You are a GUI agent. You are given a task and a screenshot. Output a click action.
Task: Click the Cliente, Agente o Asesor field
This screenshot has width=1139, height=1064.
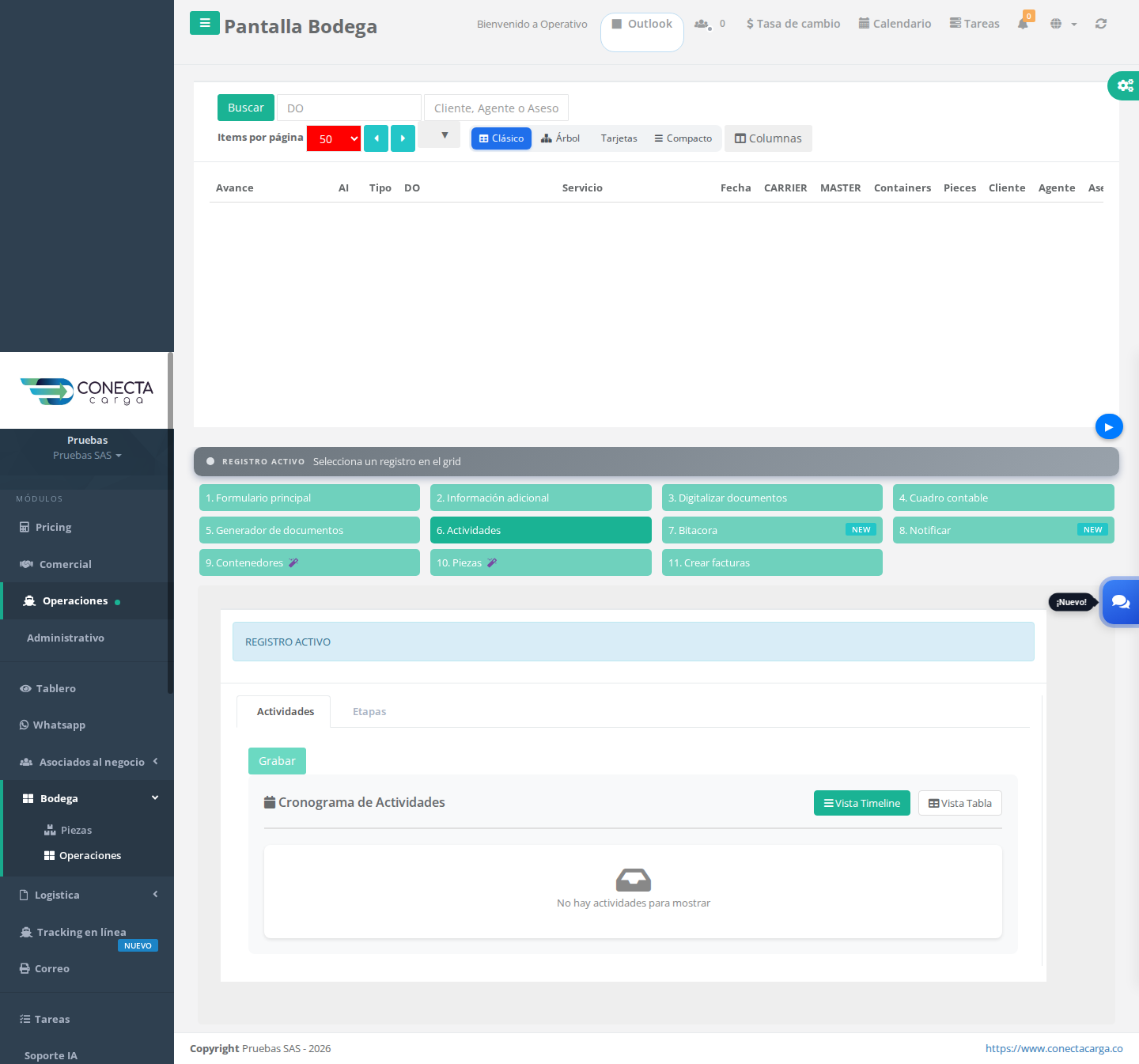496,108
